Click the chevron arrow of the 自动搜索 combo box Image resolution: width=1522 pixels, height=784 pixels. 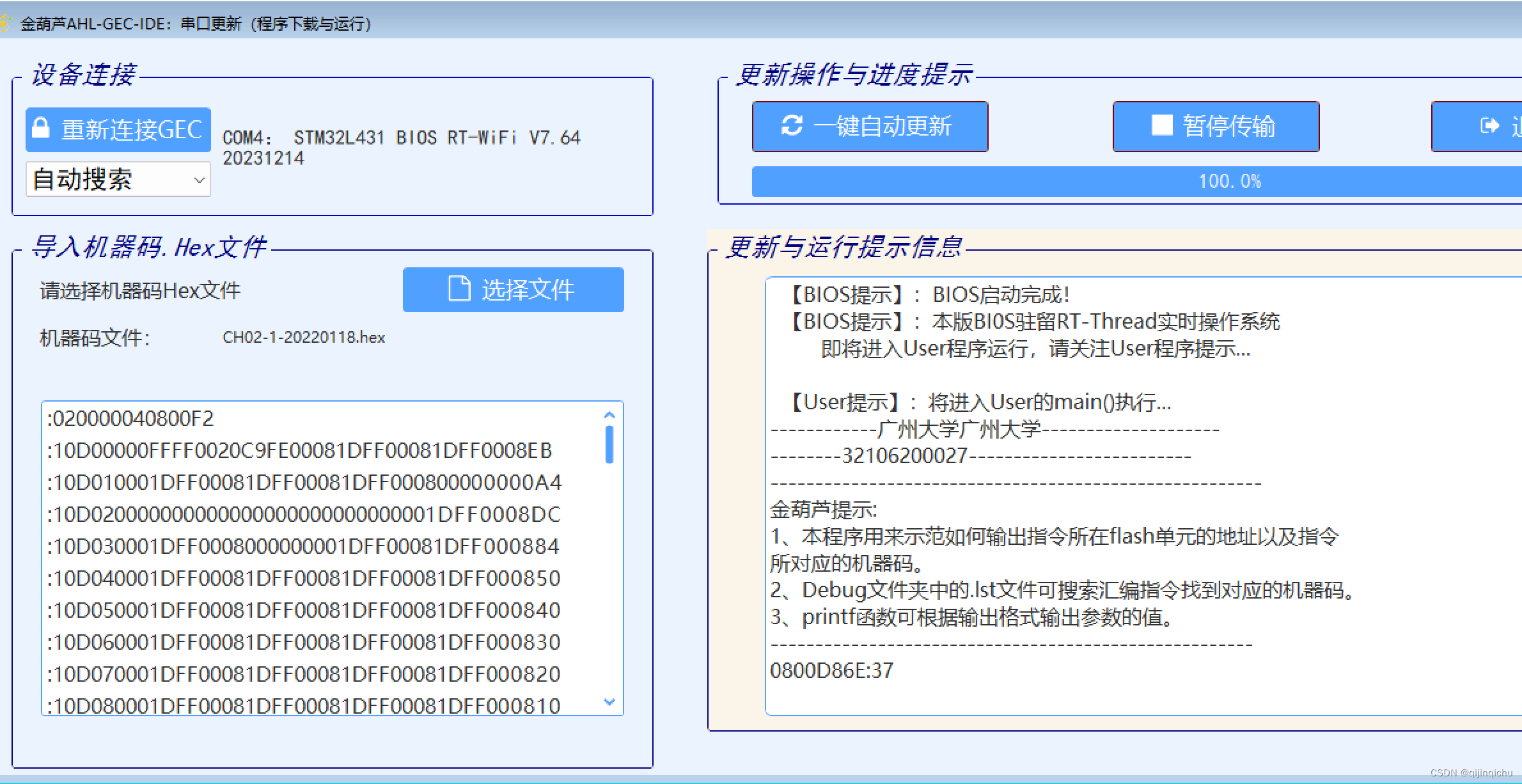pyautogui.click(x=199, y=180)
